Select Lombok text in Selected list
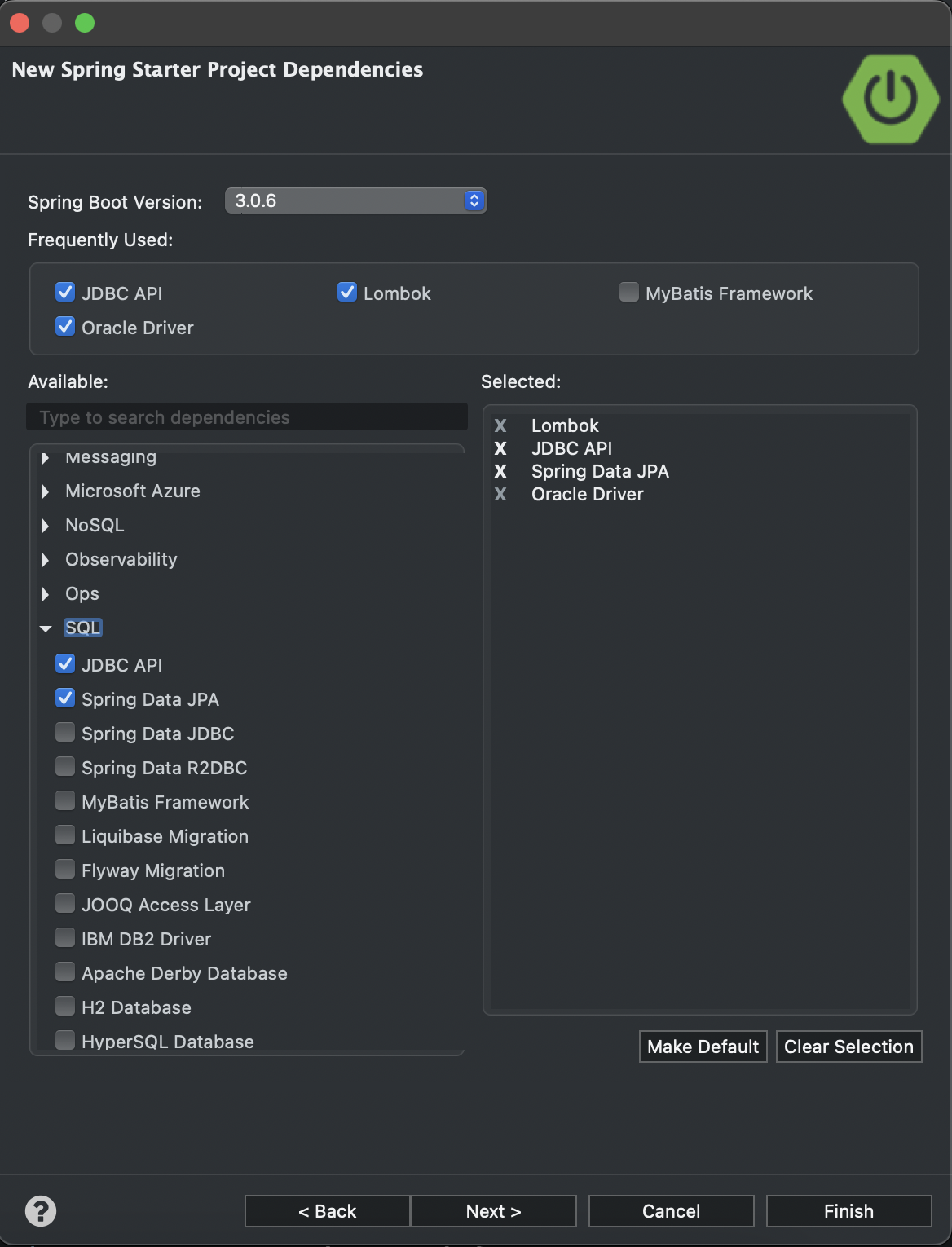The height and width of the screenshot is (1247, 952). click(x=565, y=425)
